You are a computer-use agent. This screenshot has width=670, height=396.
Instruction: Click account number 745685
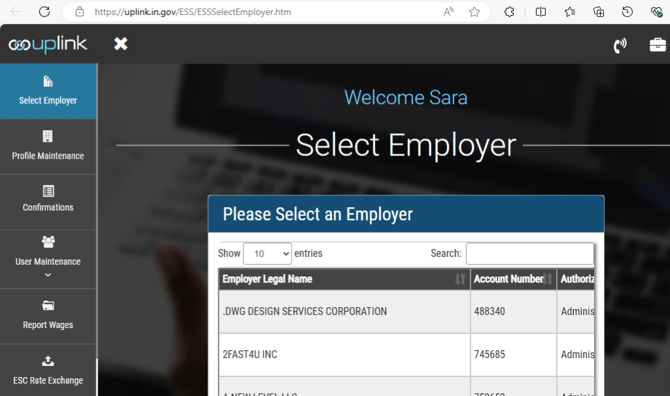tap(489, 355)
